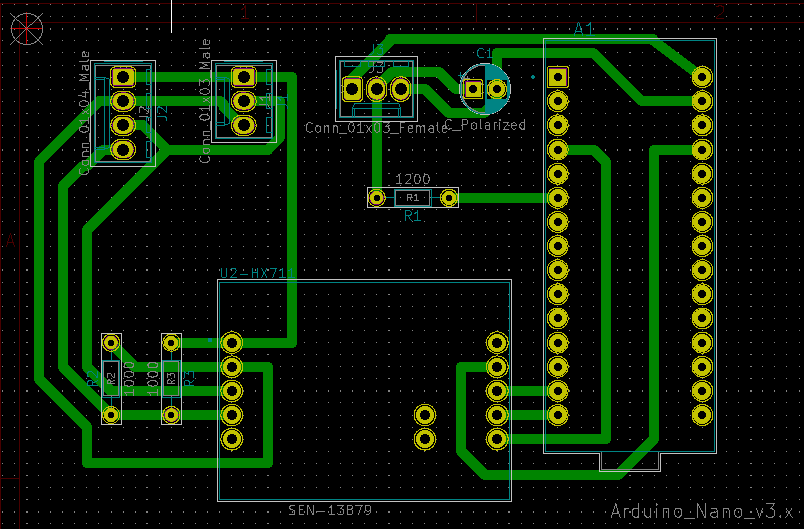Viewport: 804px width, 529px height.
Task: Select the lower isolated pad inside HX711 outline
Action: (425, 439)
